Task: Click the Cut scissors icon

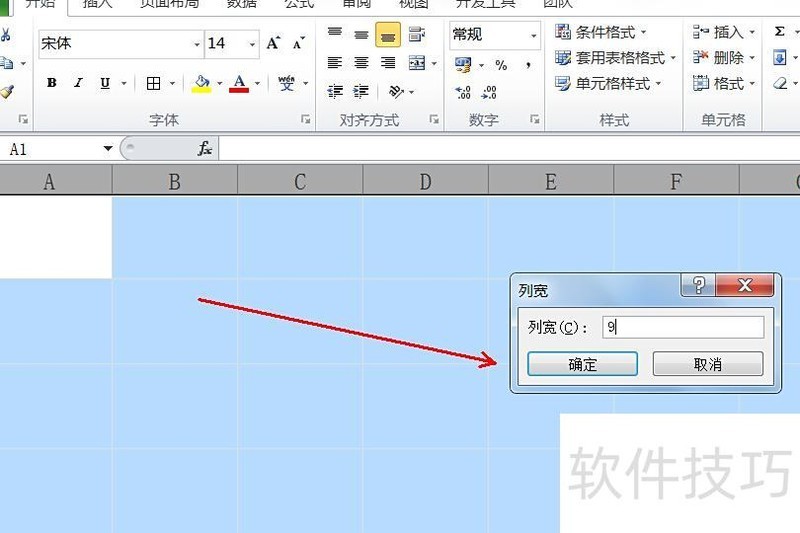Action: 6,35
